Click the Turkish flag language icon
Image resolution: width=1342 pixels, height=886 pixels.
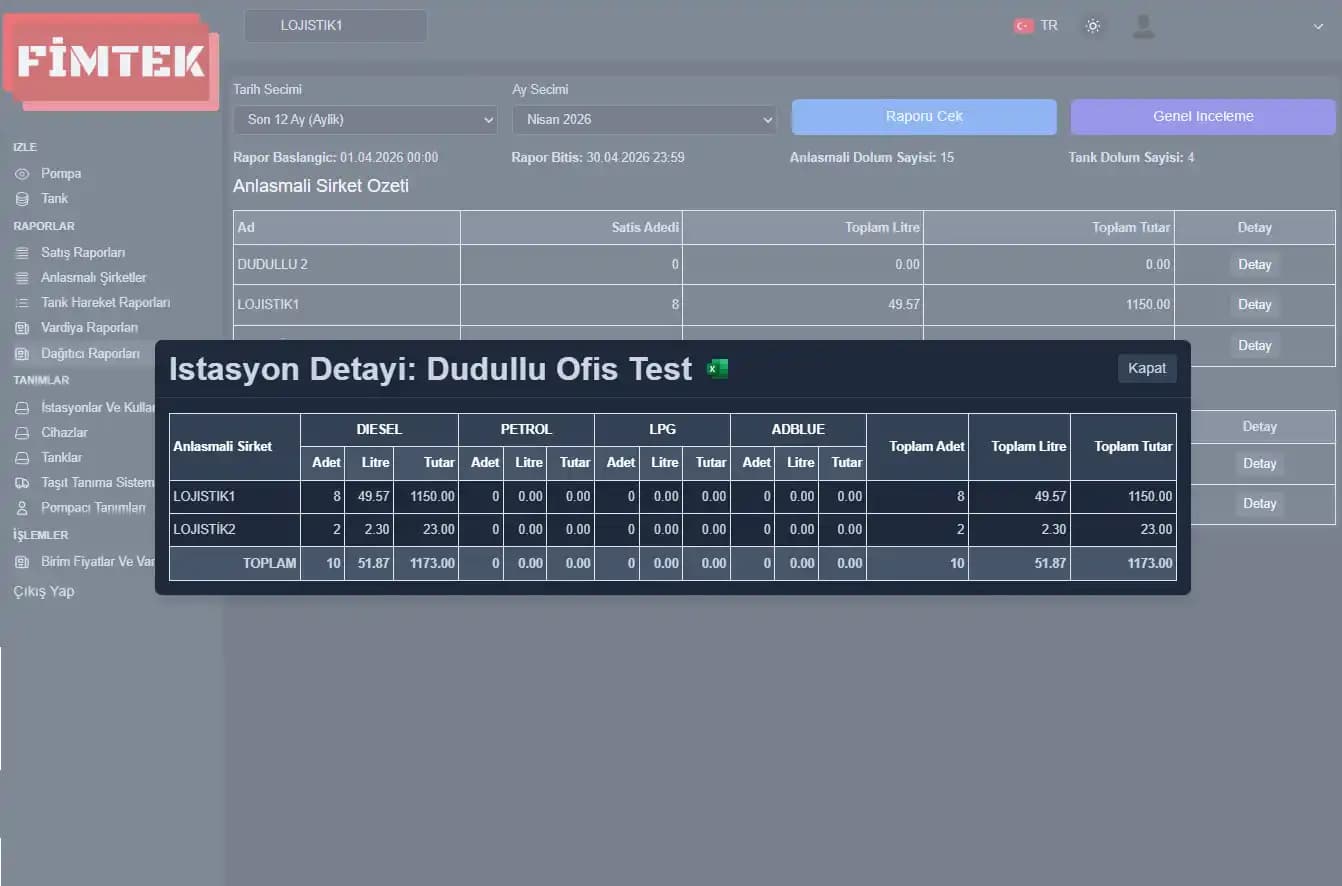(x=1023, y=26)
